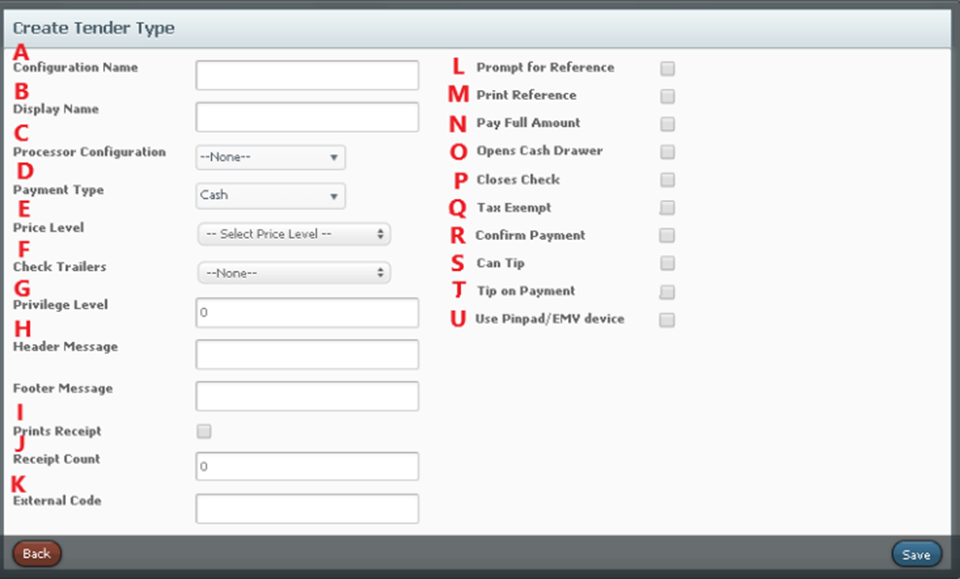Go back using the Back button
Image resolution: width=960 pixels, height=579 pixels.
(37, 553)
